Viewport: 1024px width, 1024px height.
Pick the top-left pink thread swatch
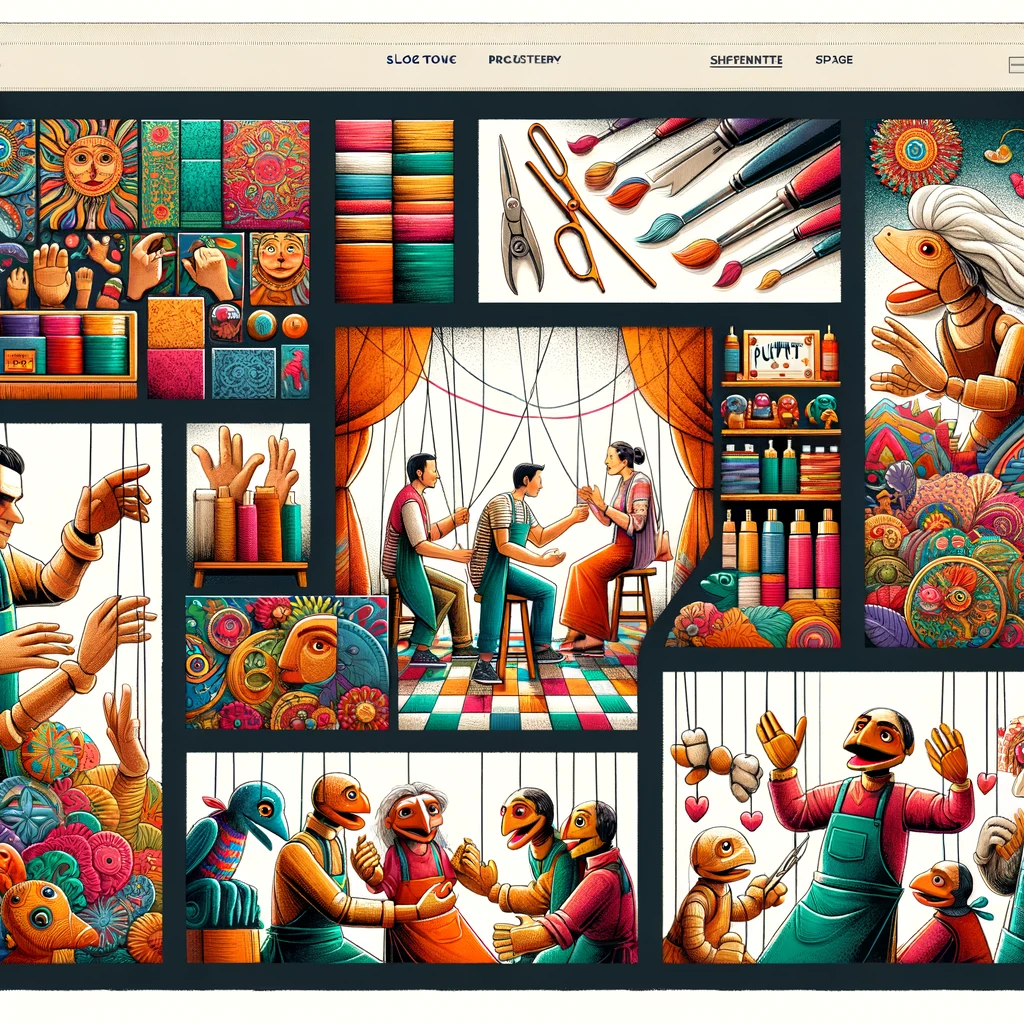(363, 135)
